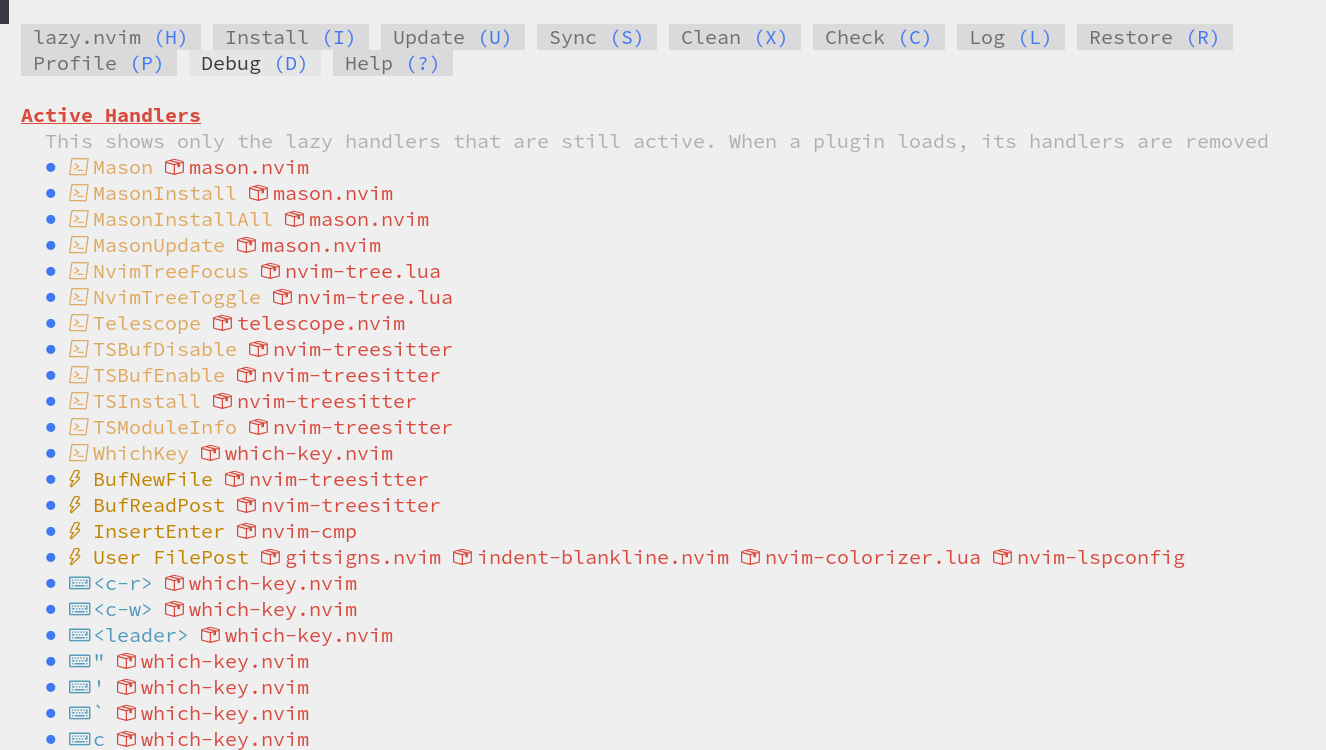Go to the Sync (S) tab

click(x=597, y=37)
